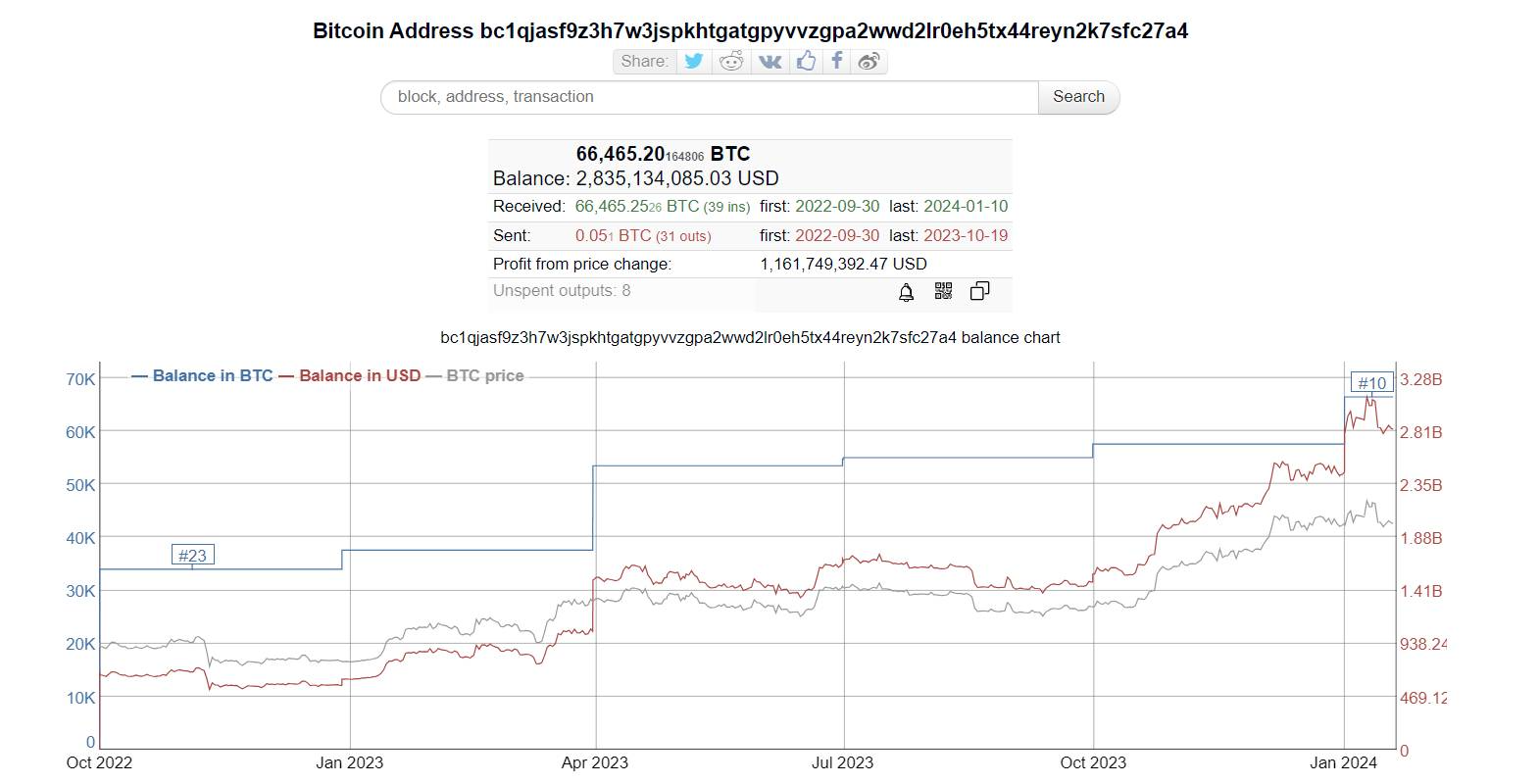Click the Bitcoin Address page title
The image size is (1540, 784).
coord(750,30)
